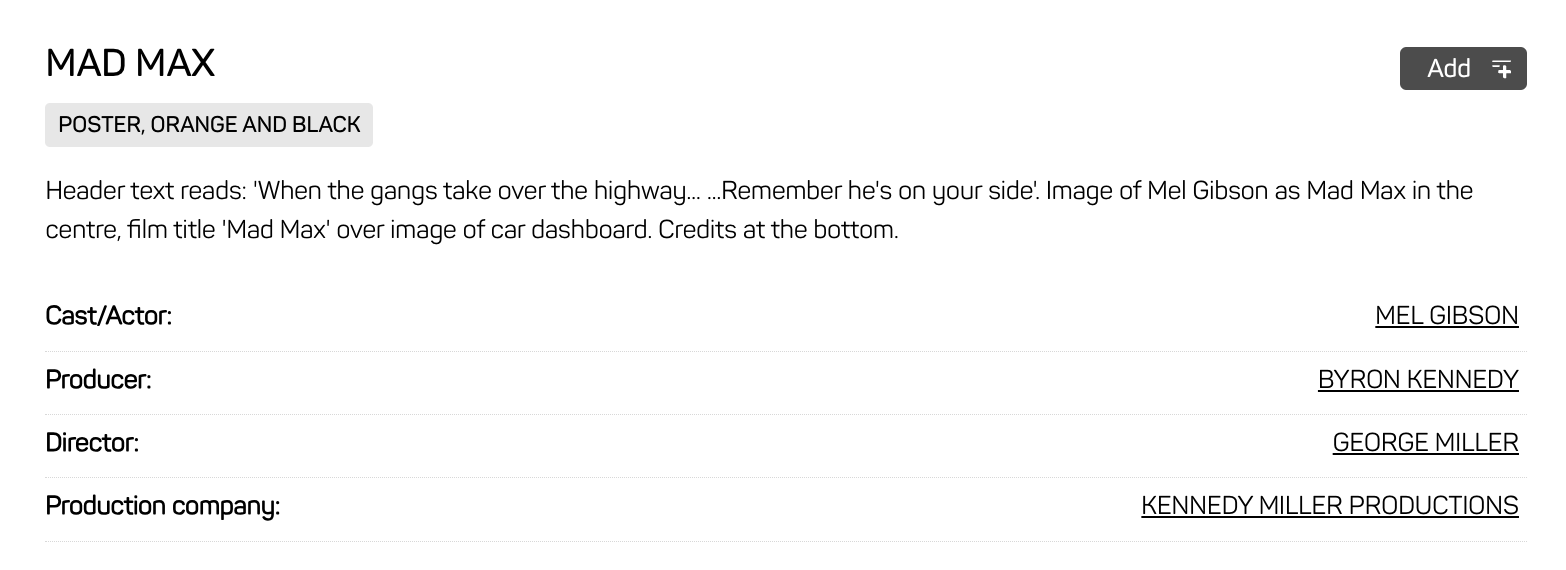
Task: Visit the Kennedy Miller Productions link
Action: (x=1329, y=506)
